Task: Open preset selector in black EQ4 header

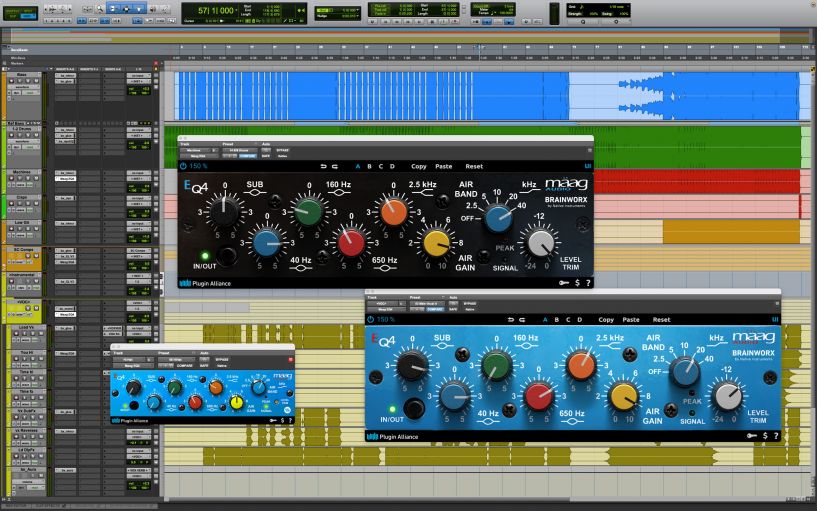Action: point(240,150)
